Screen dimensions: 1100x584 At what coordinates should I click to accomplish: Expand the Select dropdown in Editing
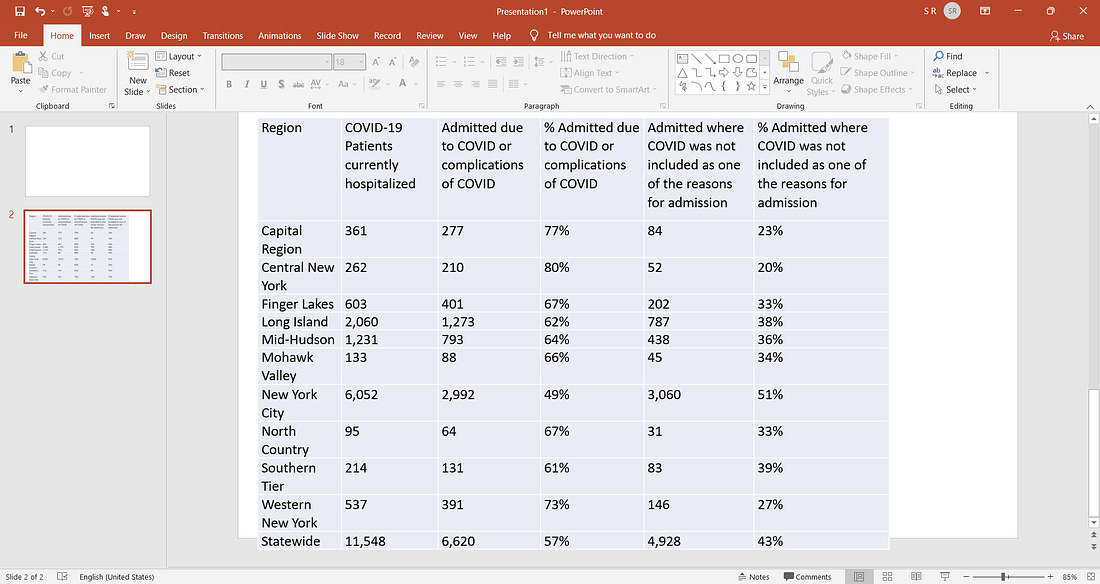955,89
